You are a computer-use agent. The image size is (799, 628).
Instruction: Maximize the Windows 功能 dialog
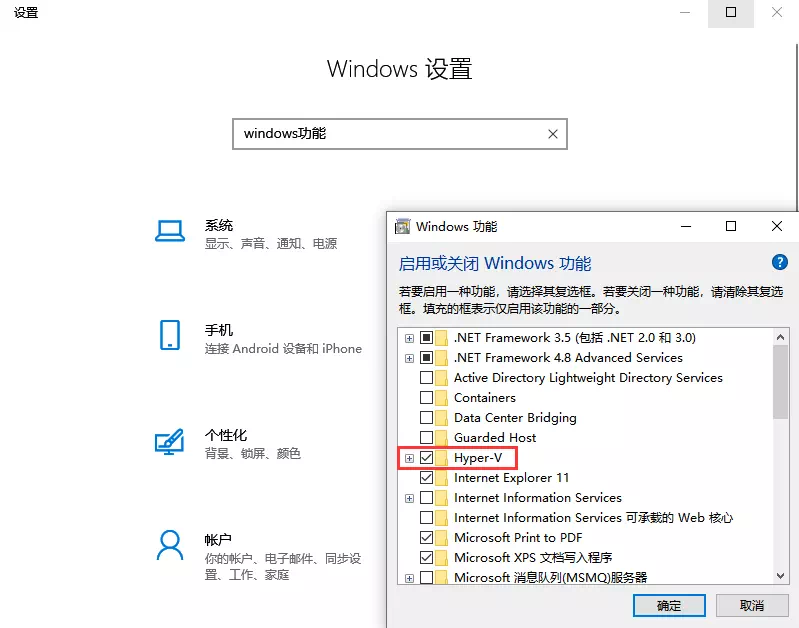tap(731, 226)
